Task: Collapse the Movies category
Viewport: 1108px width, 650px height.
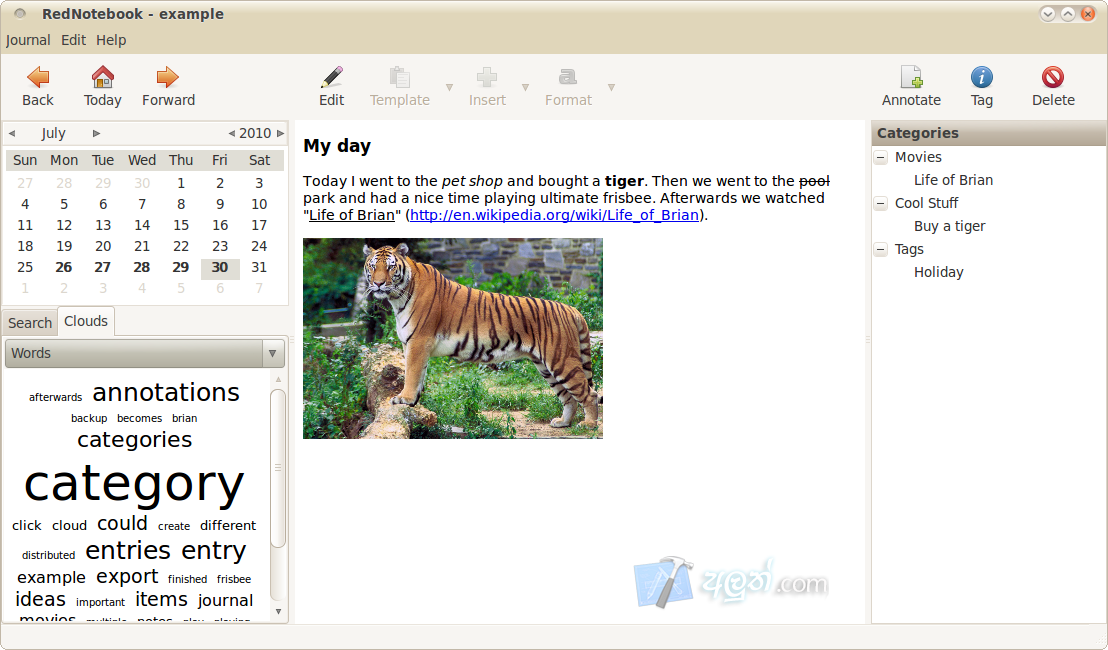Action: 881,157
